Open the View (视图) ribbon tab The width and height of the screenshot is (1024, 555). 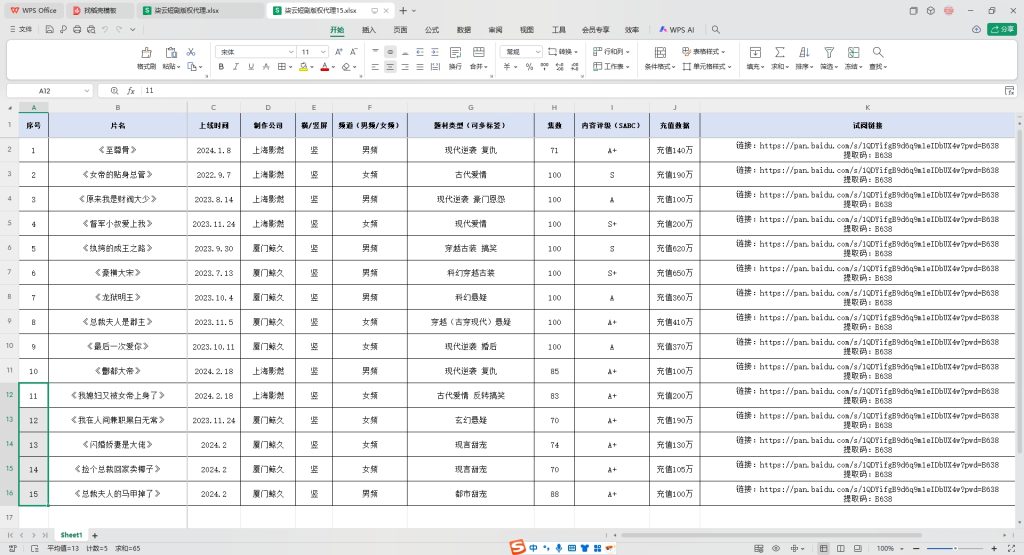click(526, 29)
